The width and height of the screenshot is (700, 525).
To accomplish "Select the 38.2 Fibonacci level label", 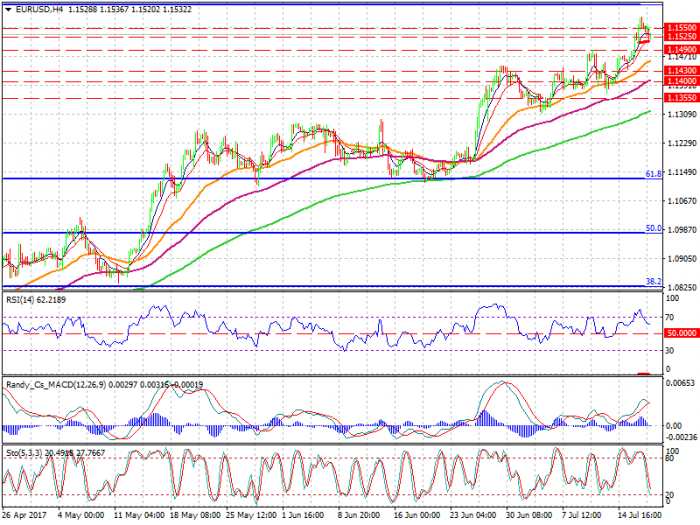I will click(654, 282).
